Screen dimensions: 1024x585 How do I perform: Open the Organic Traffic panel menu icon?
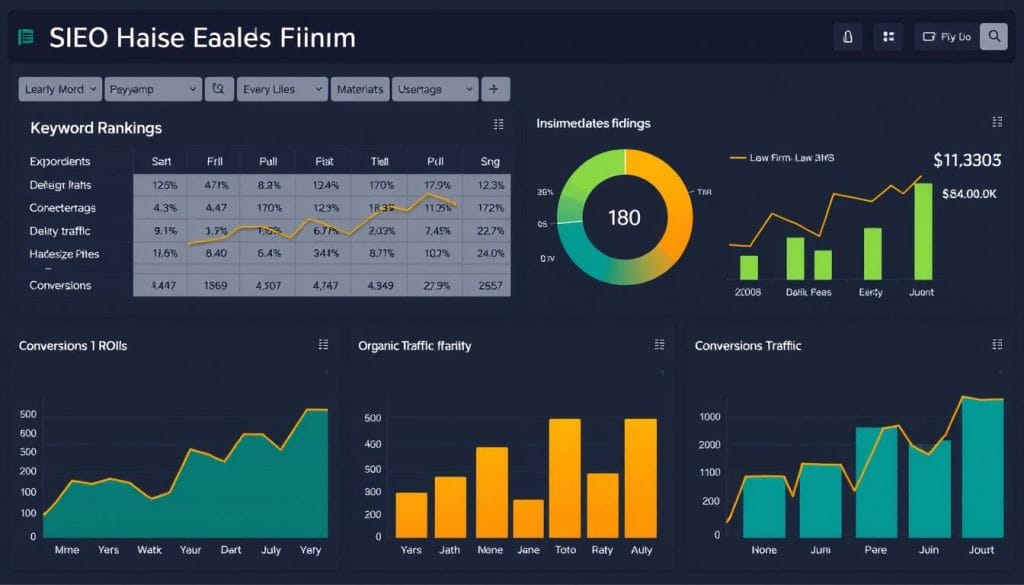659,344
